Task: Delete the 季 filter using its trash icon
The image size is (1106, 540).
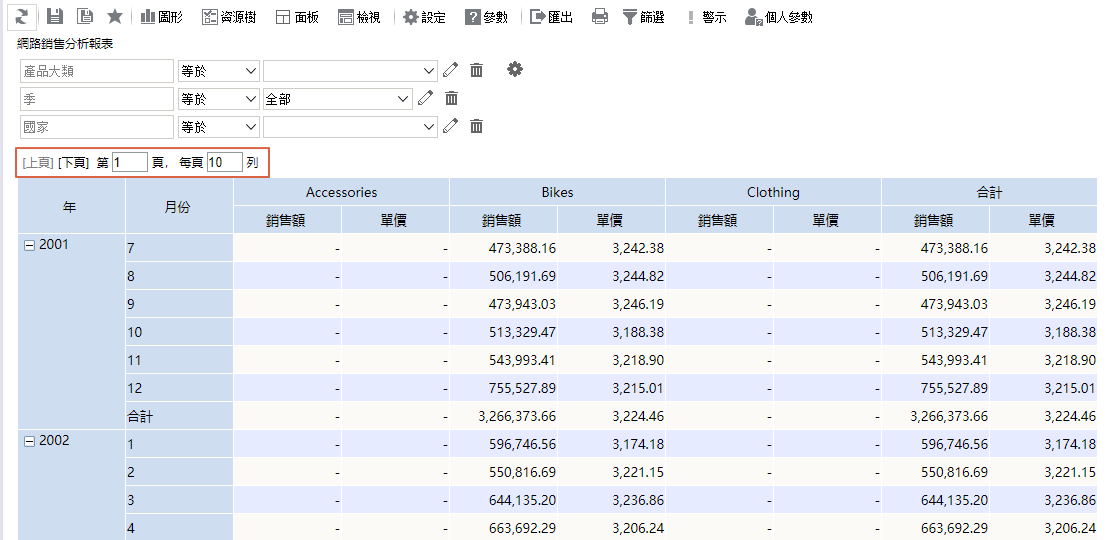Action: coord(452,98)
